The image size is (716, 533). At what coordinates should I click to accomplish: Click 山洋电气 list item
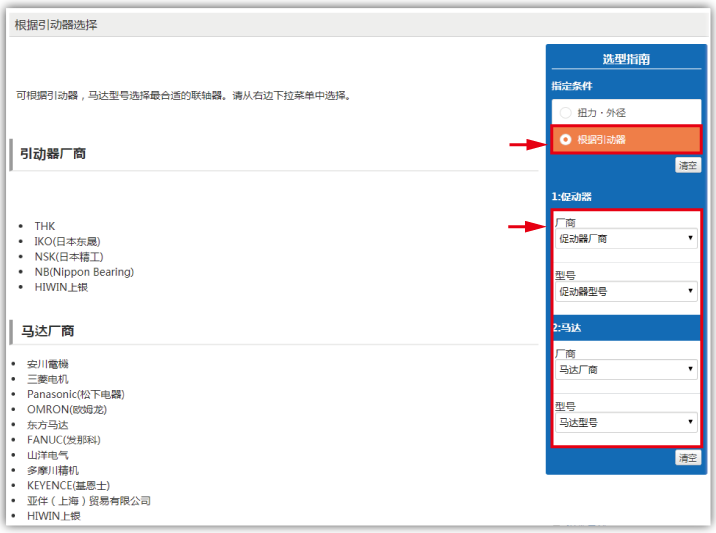[x=48, y=455]
